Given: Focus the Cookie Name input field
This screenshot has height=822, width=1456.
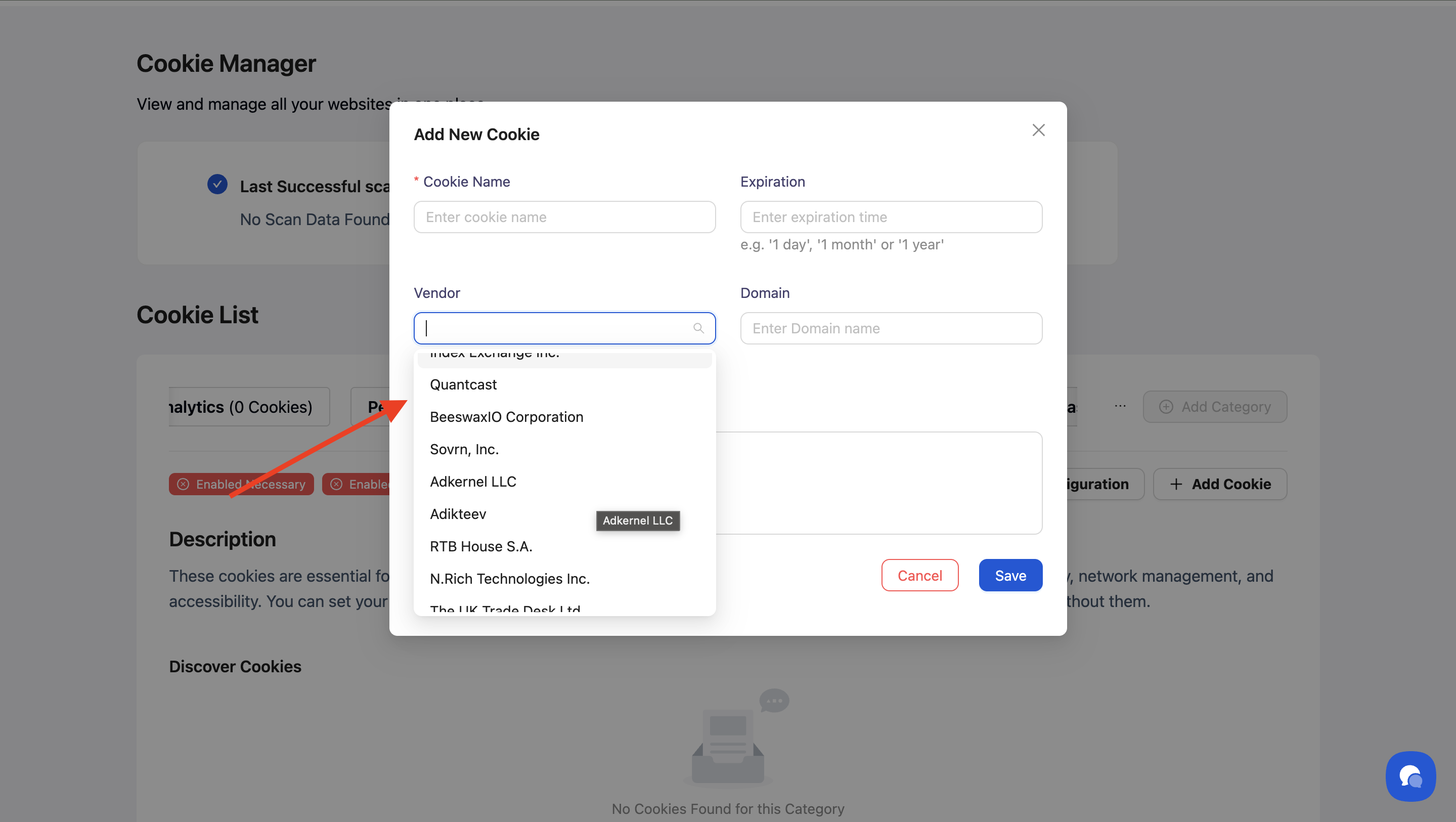Looking at the screenshot, I should pos(565,217).
